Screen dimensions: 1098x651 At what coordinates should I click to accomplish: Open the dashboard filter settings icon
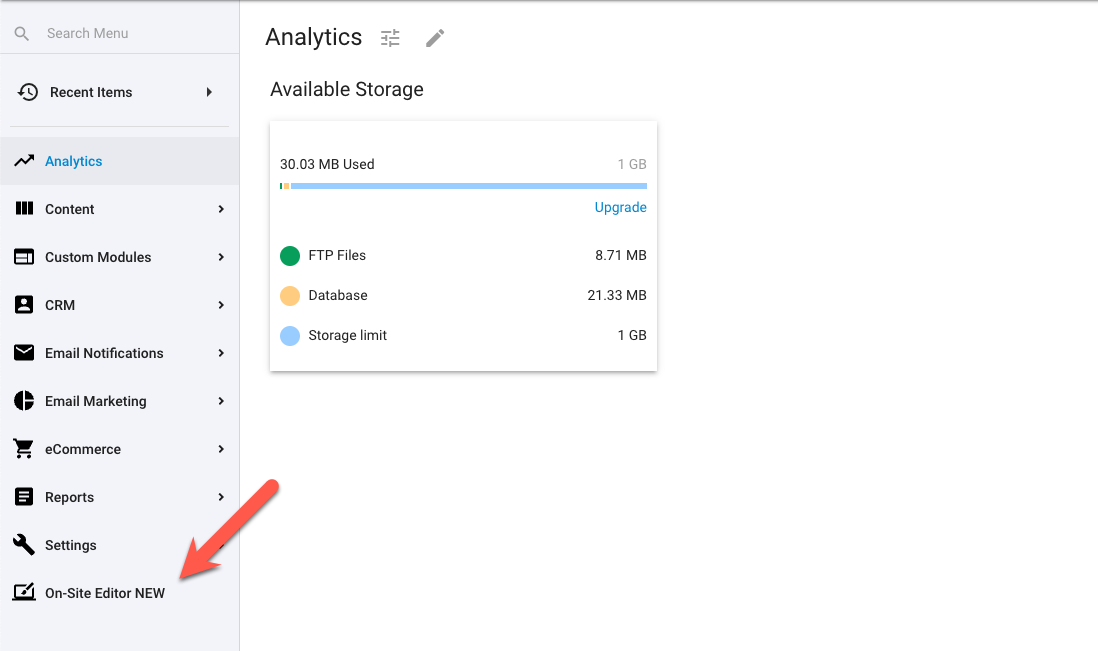(x=390, y=38)
